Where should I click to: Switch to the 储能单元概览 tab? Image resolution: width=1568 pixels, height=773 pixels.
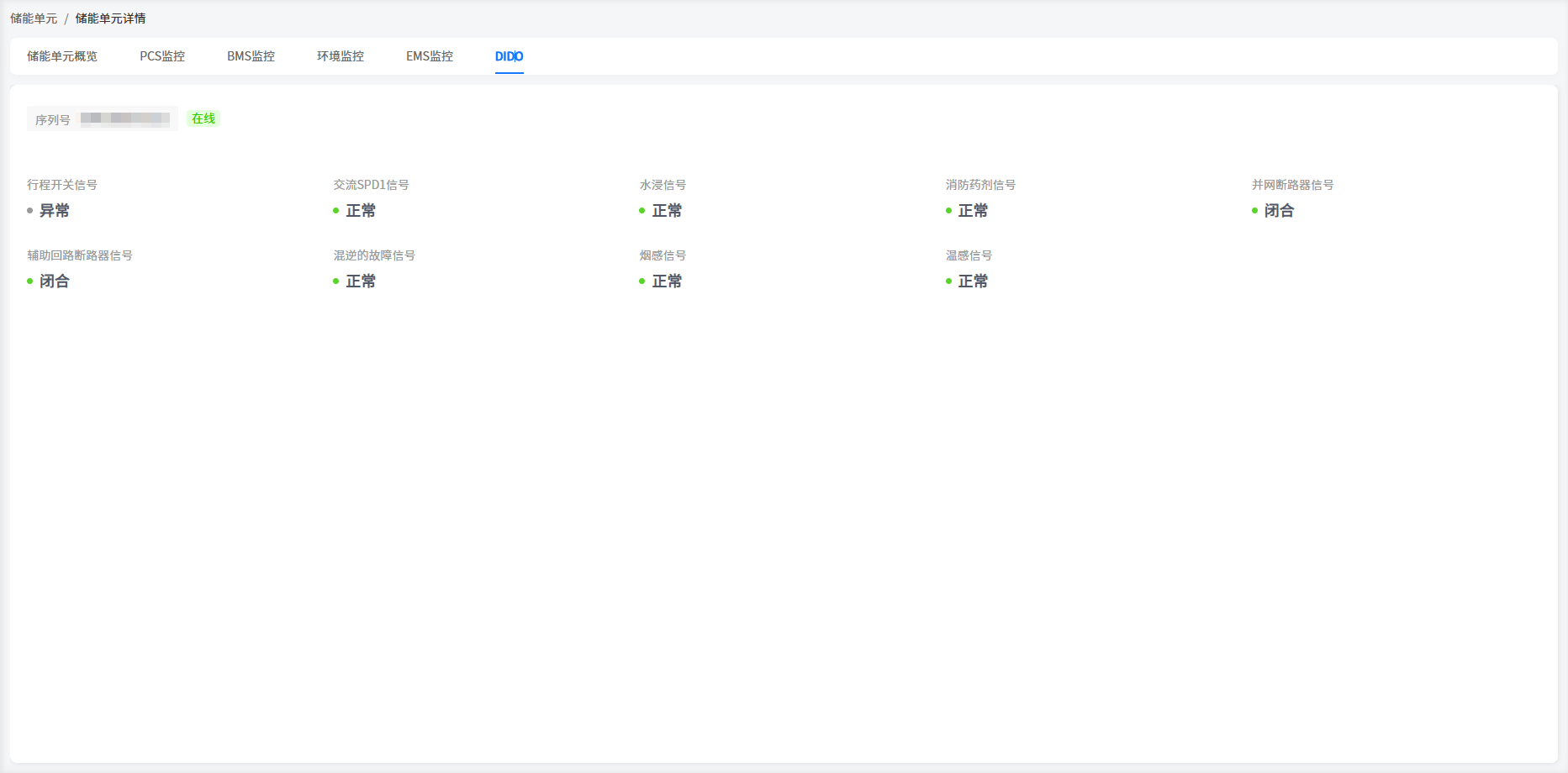[x=62, y=56]
